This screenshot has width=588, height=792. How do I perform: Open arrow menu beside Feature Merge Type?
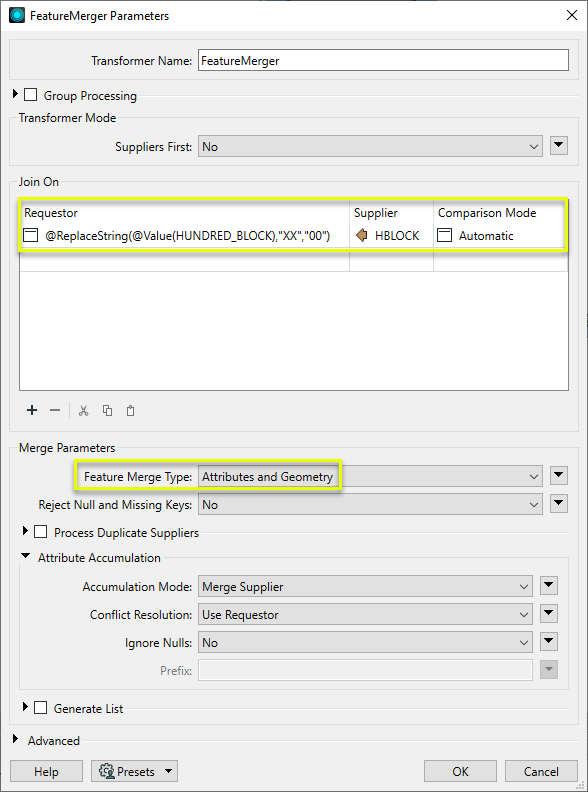tap(559, 476)
